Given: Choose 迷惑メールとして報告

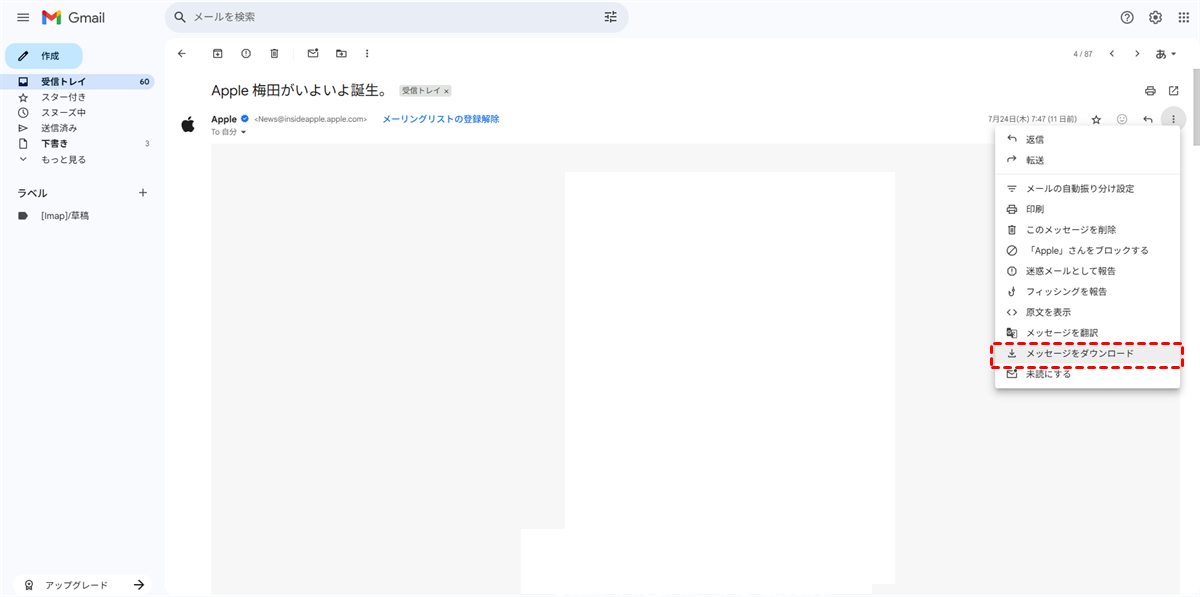Looking at the screenshot, I should [x=1087, y=271].
